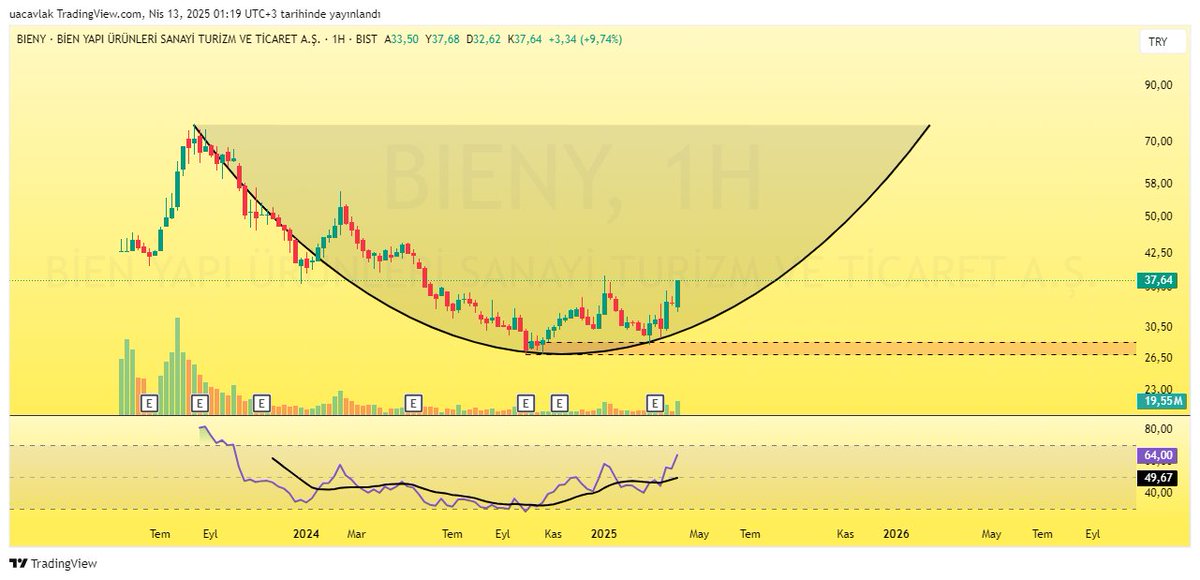Click the 2026 label on the time axis
This screenshot has width=1200, height=580.
[897, 535]
